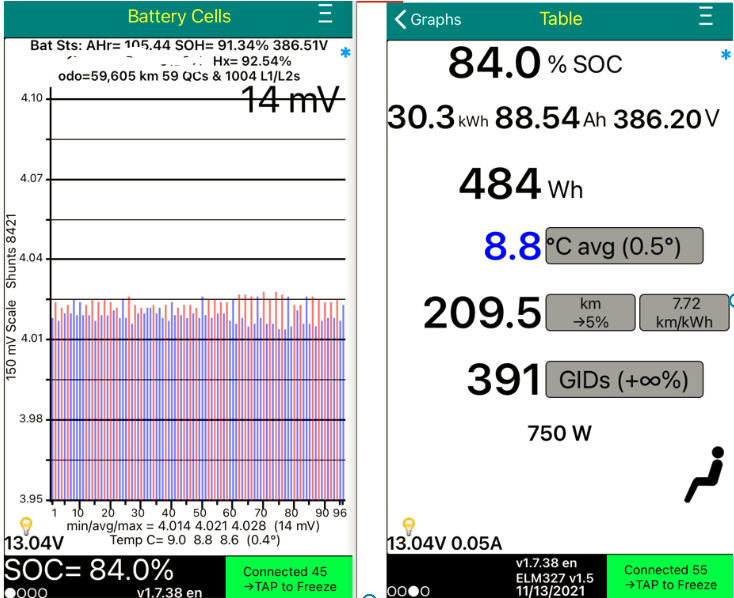Tap the blue Bluetooth indicator on Table screen
This screenshot has width=734, height=598.
click(x=726, y=55)
